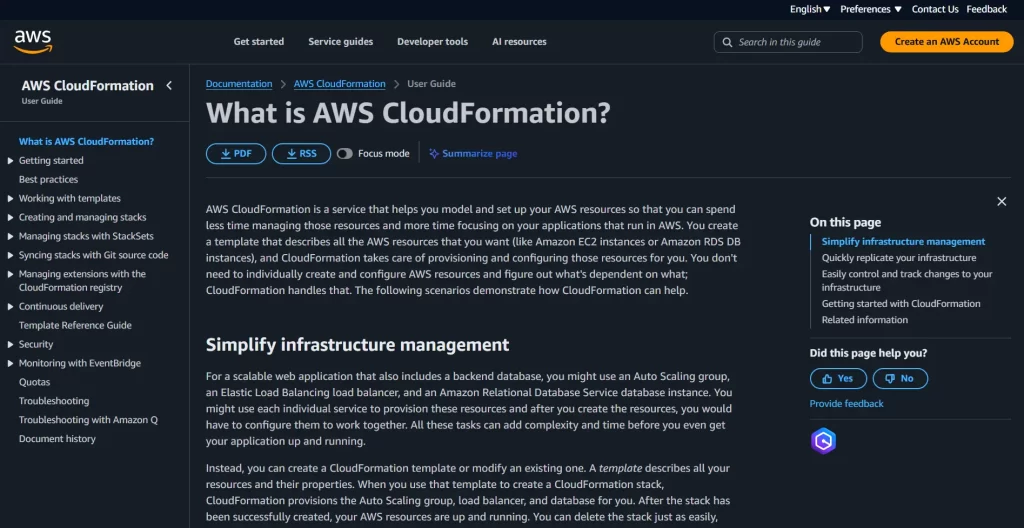Image resolution: width=1024 pixels, height=528 pixels.
Task: Open Quotas page in sidebar
Action: [35, 382]
